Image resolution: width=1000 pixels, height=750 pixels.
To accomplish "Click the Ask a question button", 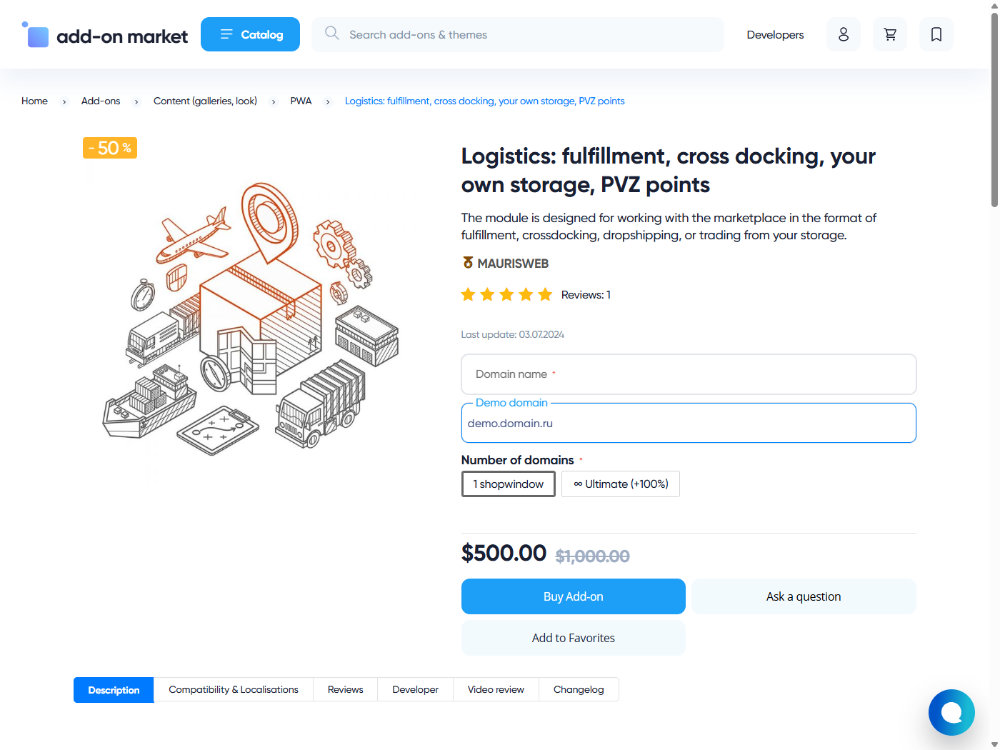I will tap(803, 596).
